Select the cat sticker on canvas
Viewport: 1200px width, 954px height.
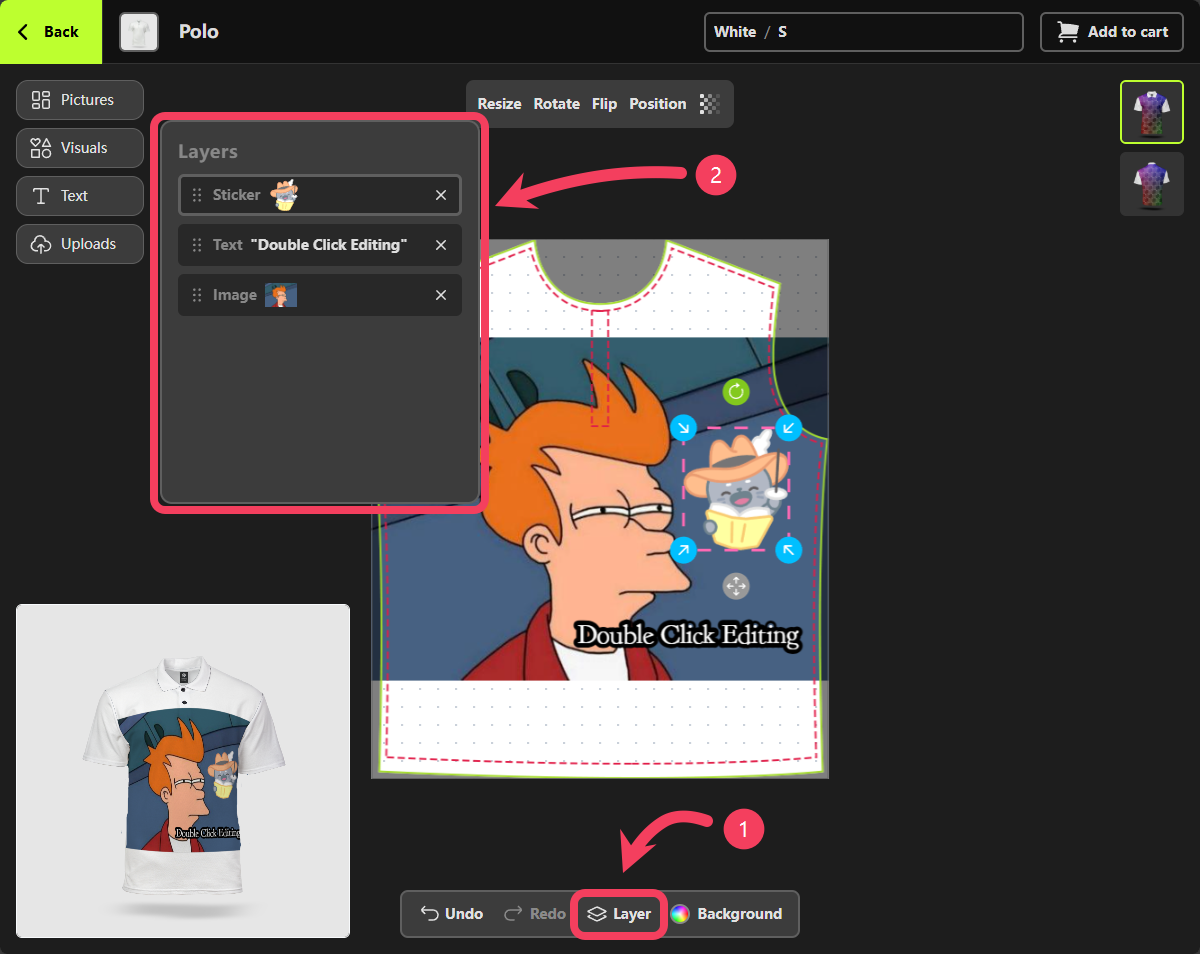point(736,489)
